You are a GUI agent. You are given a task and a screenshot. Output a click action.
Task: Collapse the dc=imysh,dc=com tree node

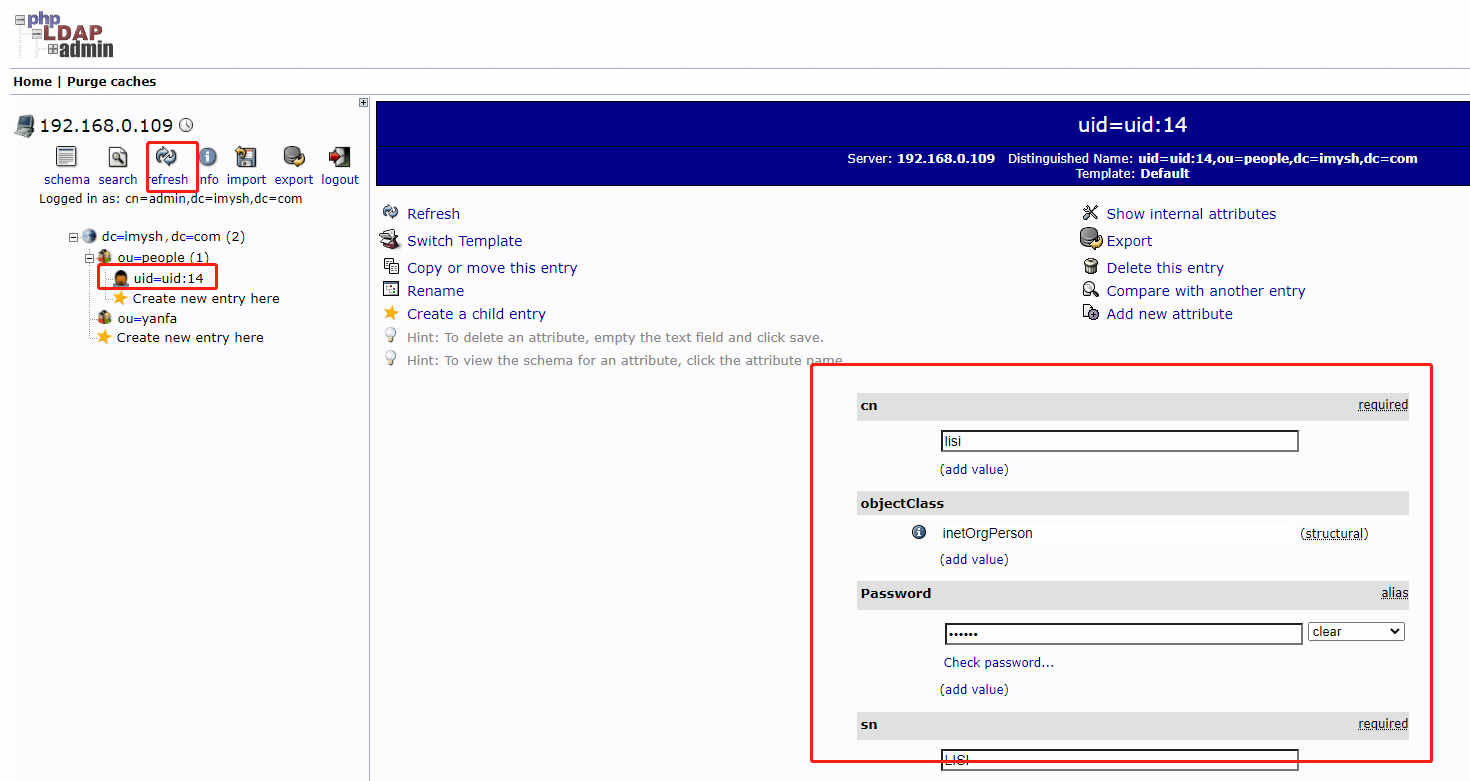[73, 236]
